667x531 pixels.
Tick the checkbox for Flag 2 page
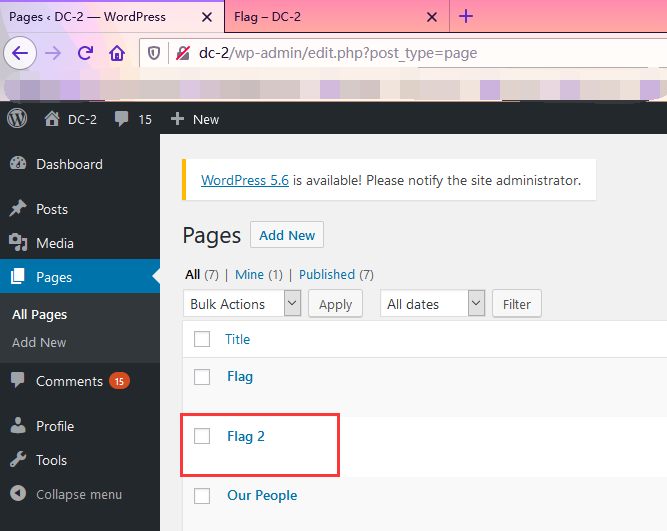click(x=202, y=436)
